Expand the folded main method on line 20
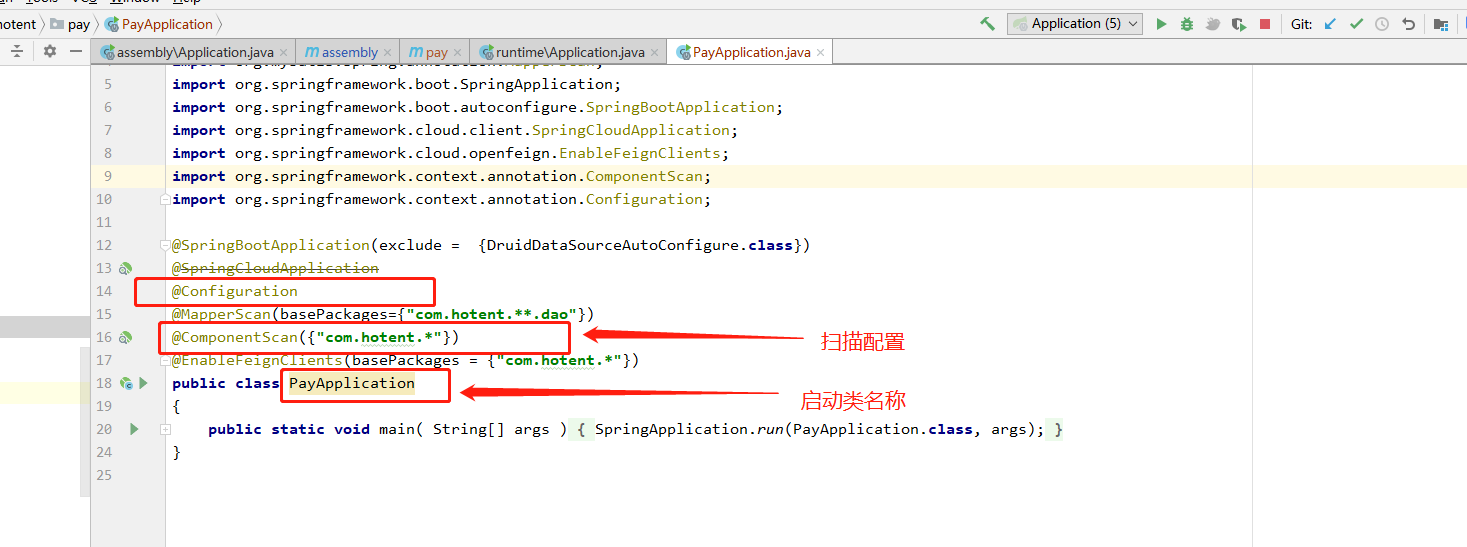Screen dimensions: 1467x547 coord(166,429)
